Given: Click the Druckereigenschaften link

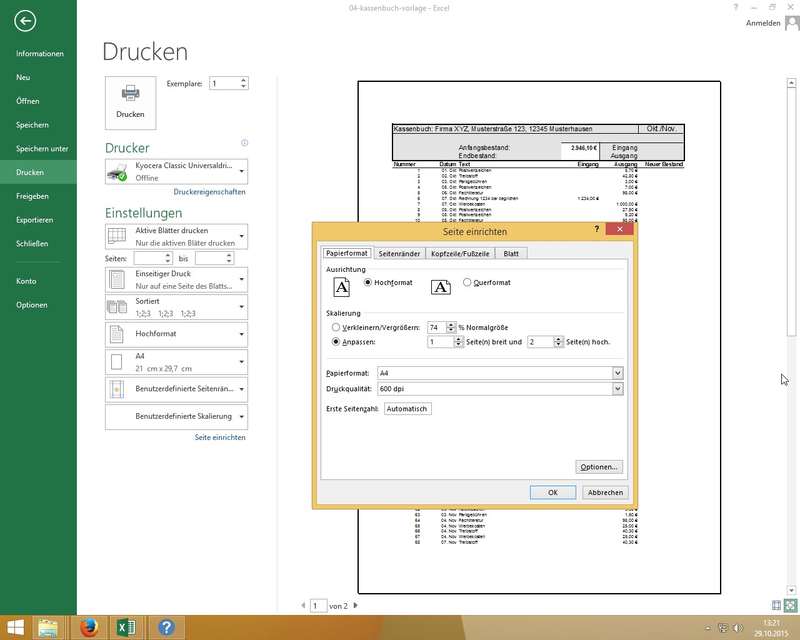Looking at the screenshot, I should (209, 192).
